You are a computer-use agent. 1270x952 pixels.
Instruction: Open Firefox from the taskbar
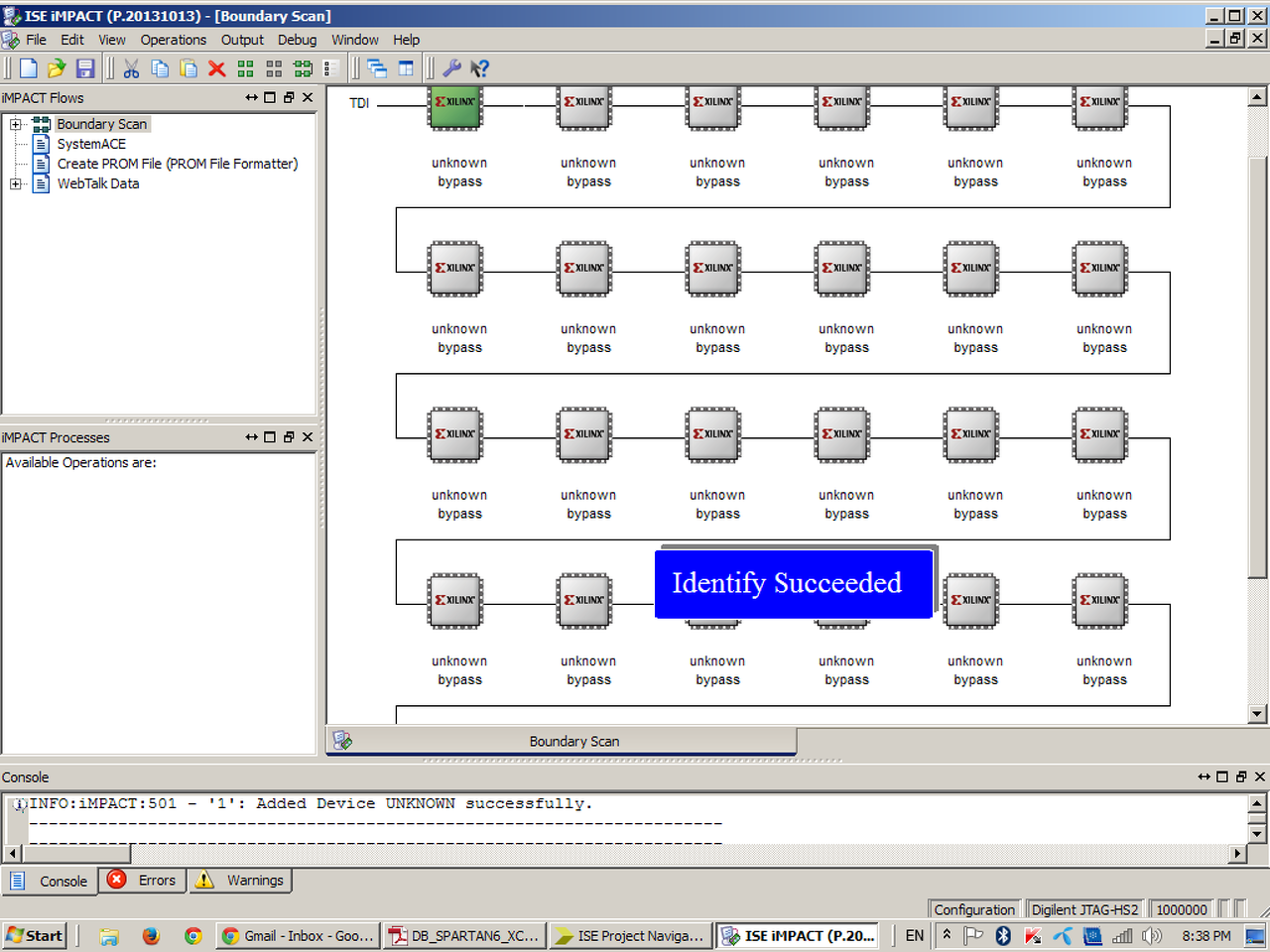click(151, 935)
